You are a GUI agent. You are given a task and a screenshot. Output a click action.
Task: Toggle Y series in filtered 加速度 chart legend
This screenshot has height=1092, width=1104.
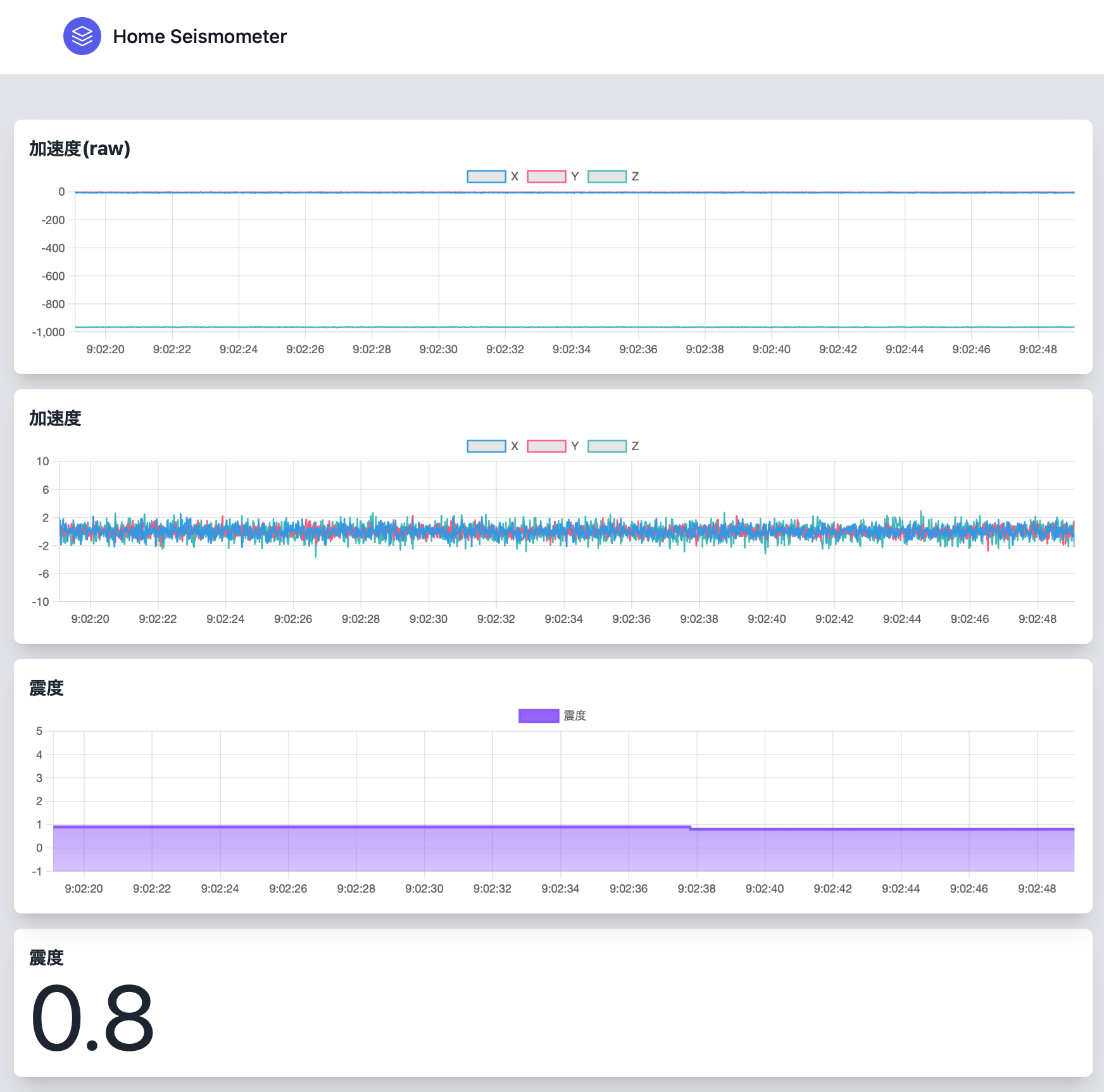pos(553,446)
